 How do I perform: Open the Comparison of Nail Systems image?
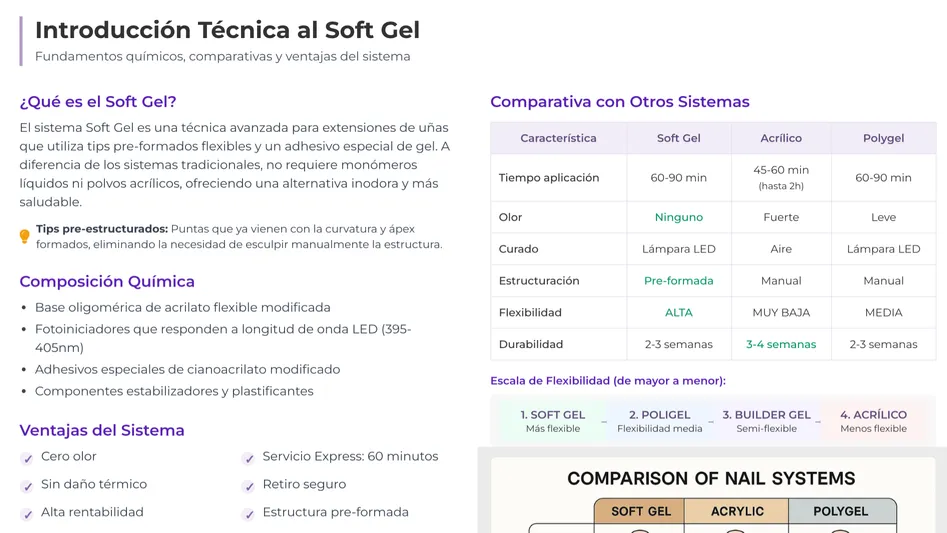point(711,495)
